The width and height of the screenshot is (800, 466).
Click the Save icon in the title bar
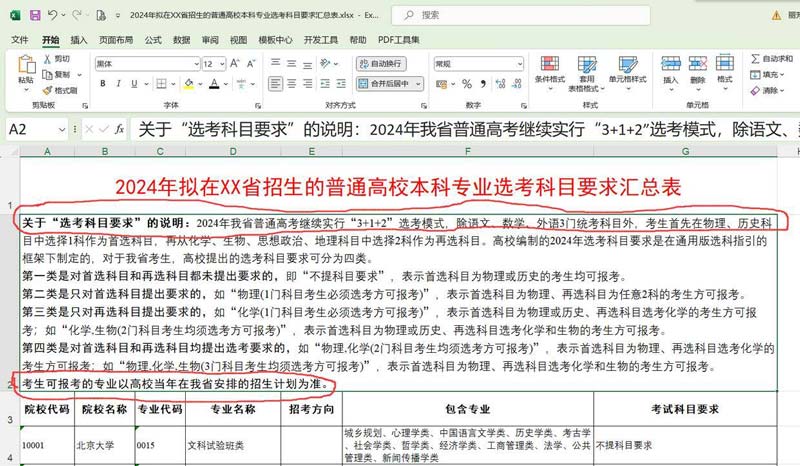coord(35,15)
